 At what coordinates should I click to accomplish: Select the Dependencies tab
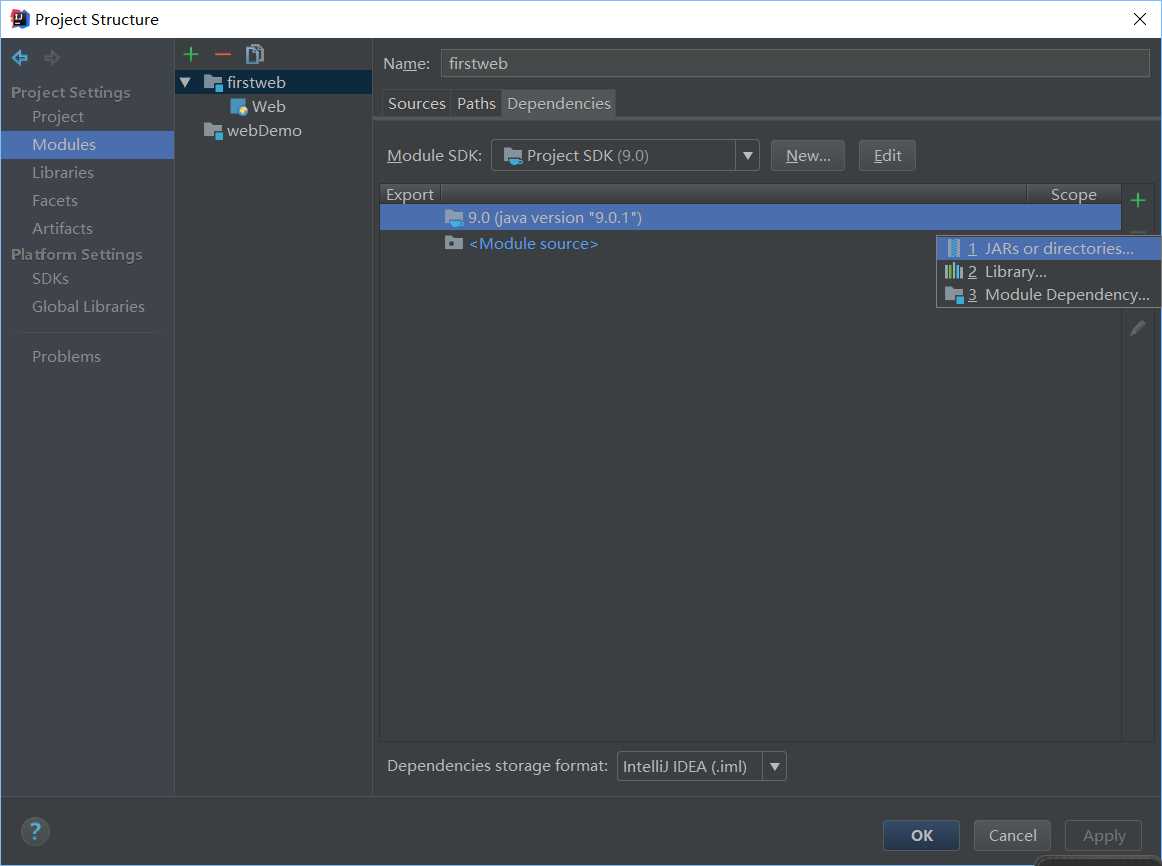[559, 104]
